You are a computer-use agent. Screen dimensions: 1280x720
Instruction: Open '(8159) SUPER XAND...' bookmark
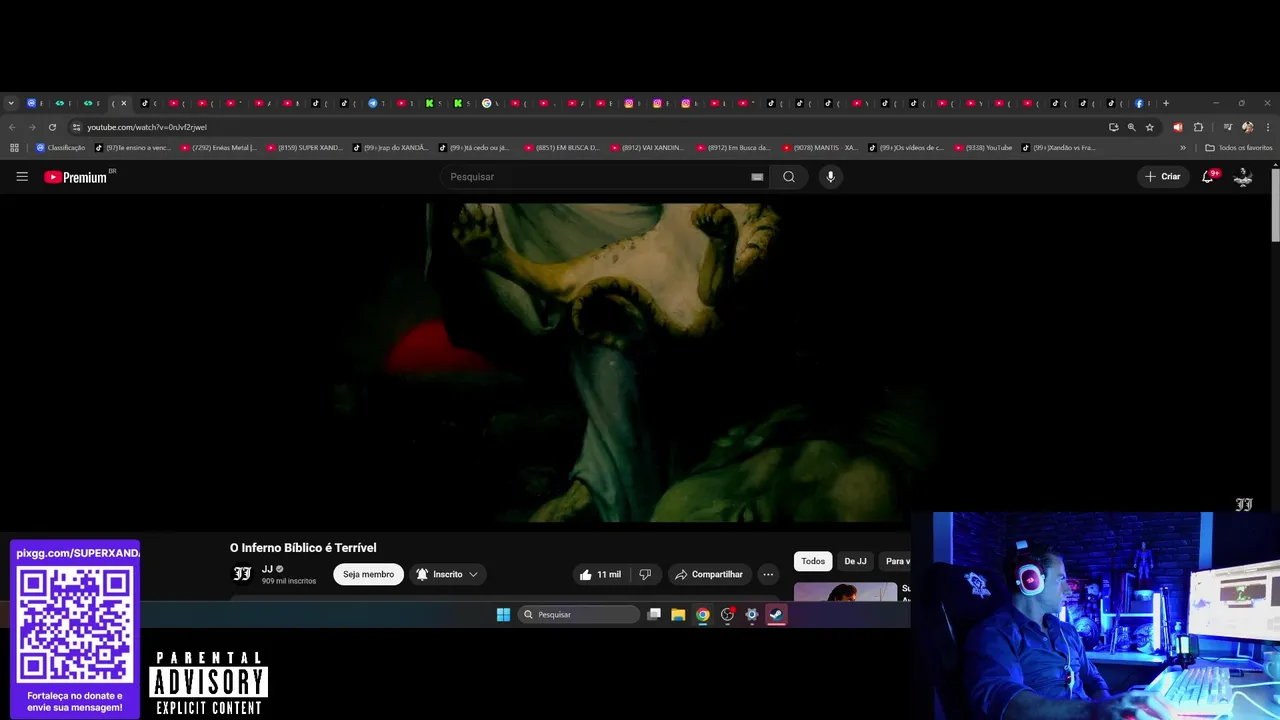click(305, 148)
